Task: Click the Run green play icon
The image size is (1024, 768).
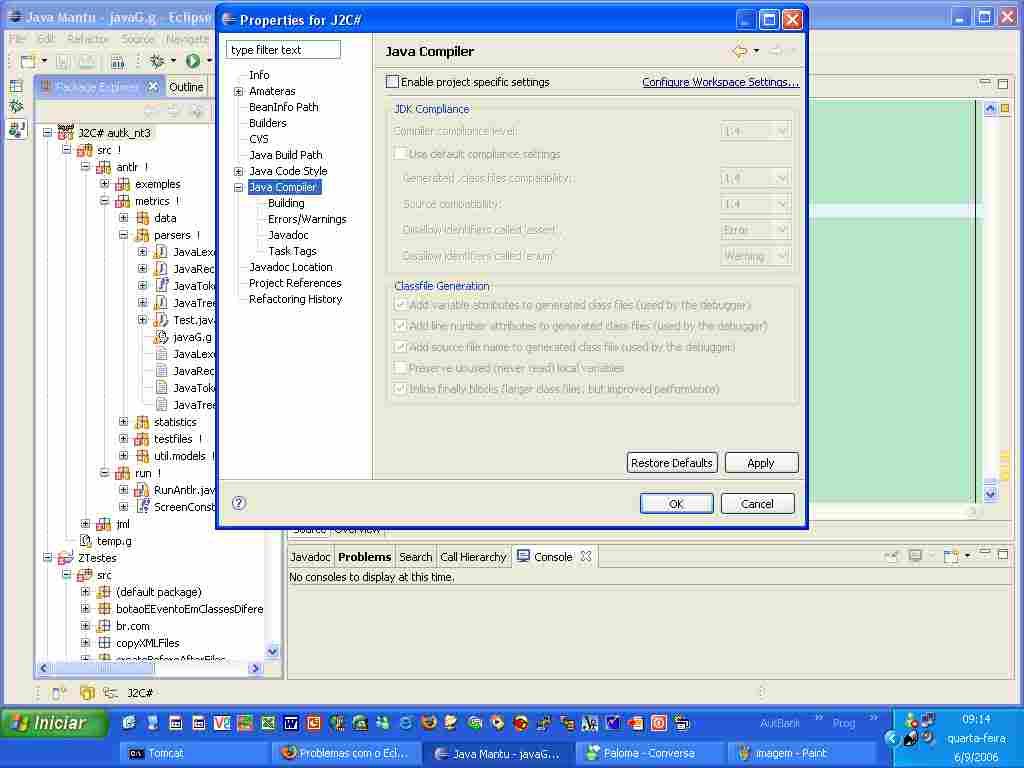Action: point(192,61)
